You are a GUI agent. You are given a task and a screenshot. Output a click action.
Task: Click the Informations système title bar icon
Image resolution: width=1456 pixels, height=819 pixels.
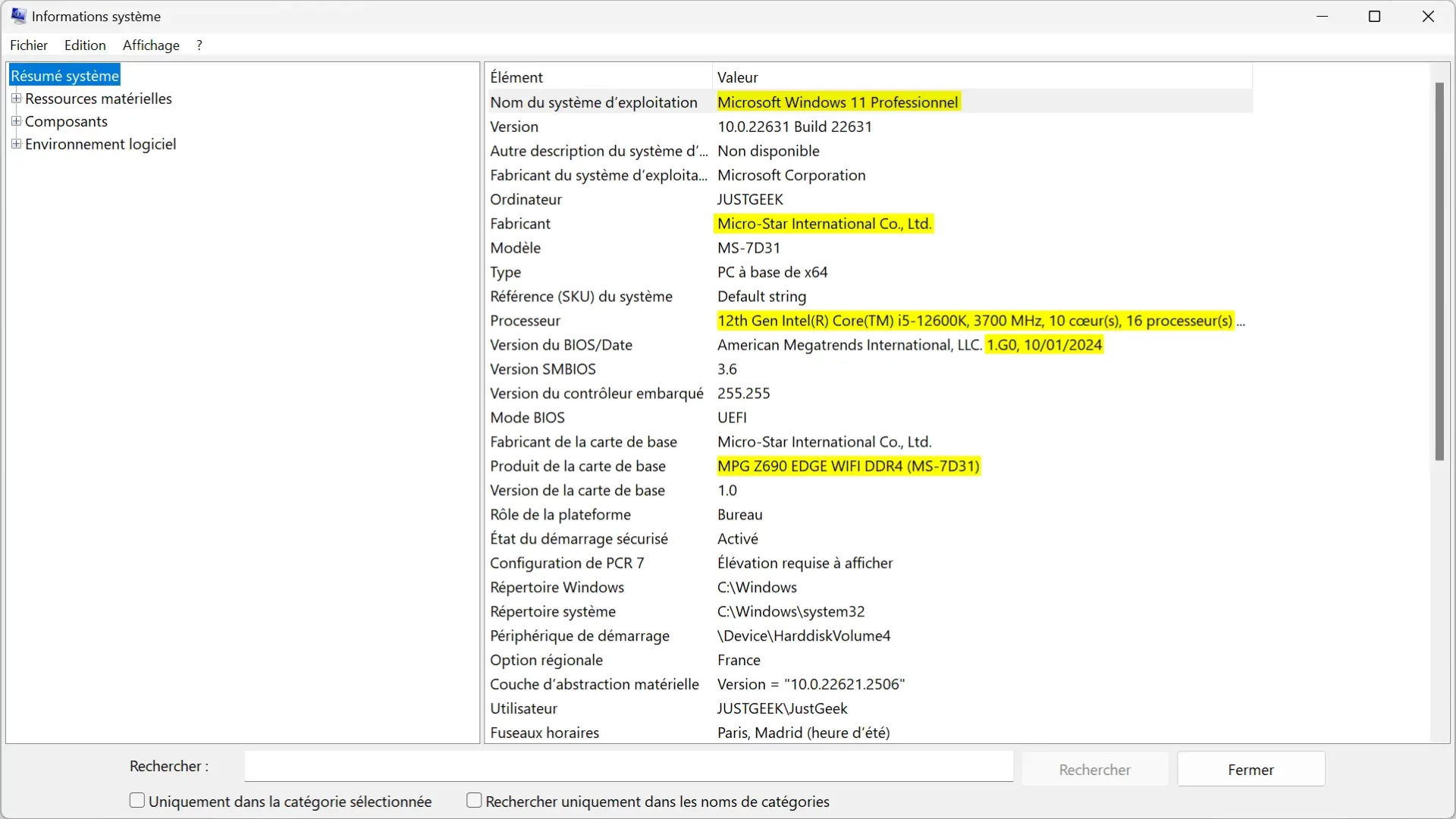18,16
